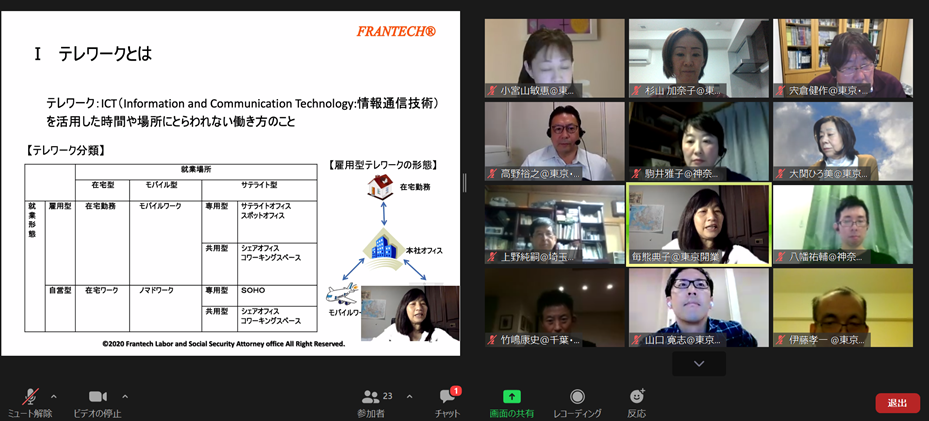The image size is (929, 421).
Task: Select 小宮山敏恵's video tile
Action: tap(554, 57)
